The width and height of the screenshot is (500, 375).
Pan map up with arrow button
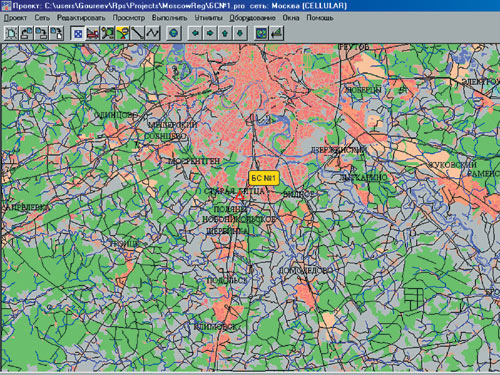[225, 33]
